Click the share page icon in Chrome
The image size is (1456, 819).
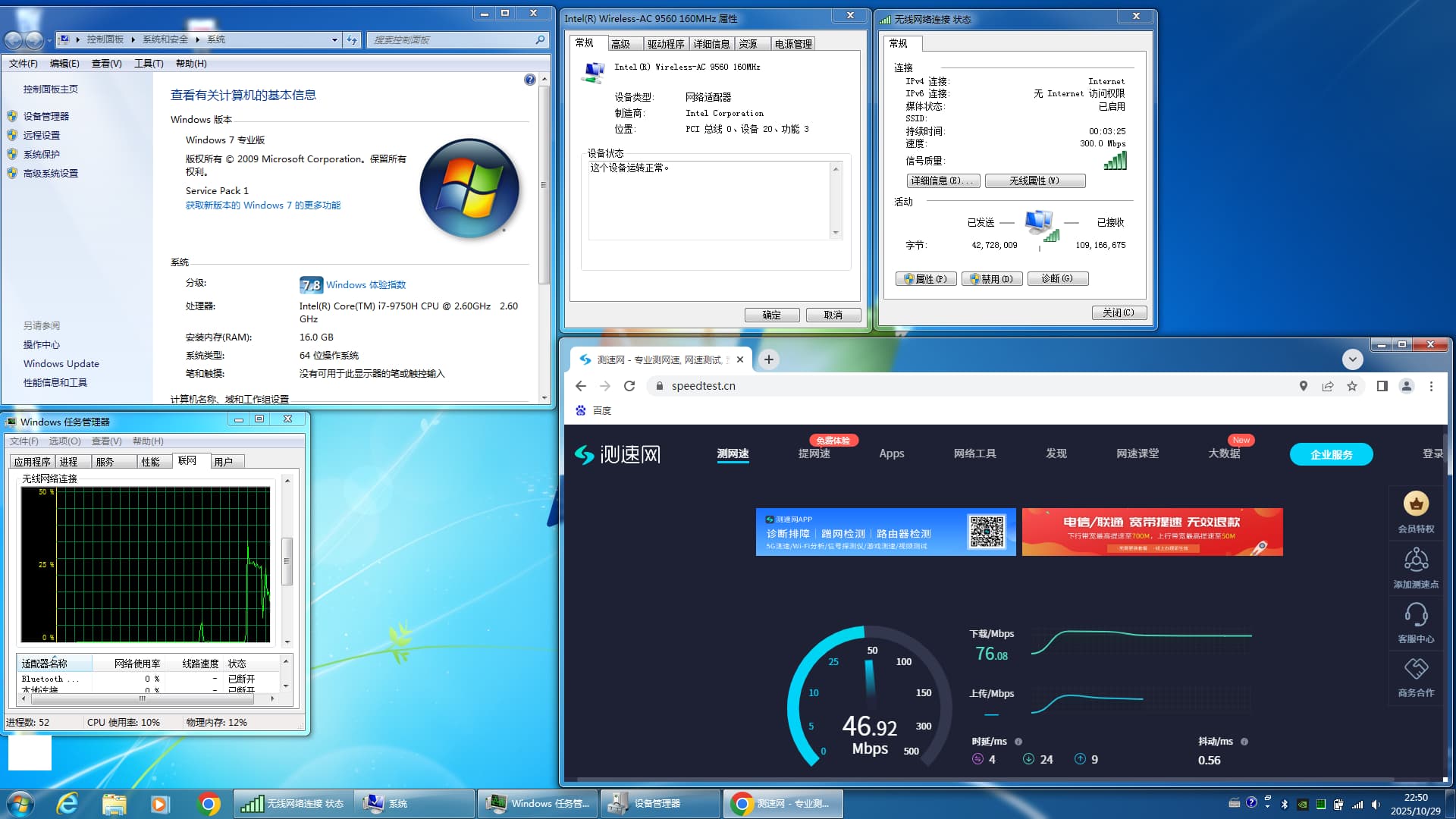click(x=1327, y=386)
